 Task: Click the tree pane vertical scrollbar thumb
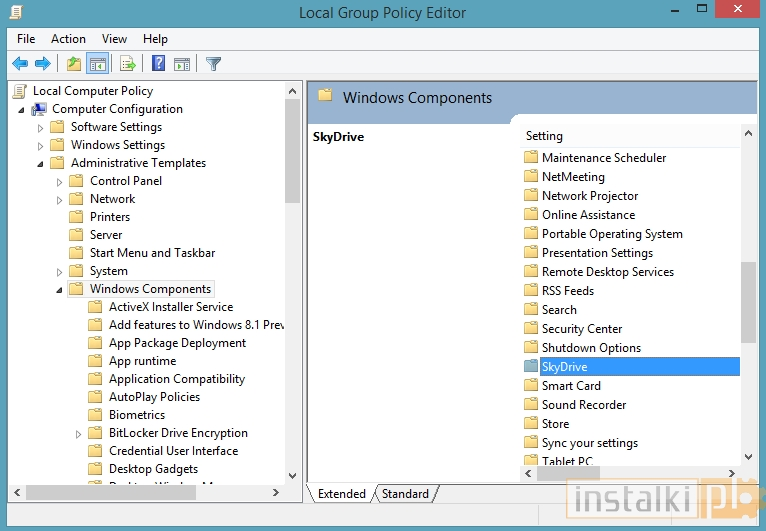pyautogui.click(x=292, y=150)
